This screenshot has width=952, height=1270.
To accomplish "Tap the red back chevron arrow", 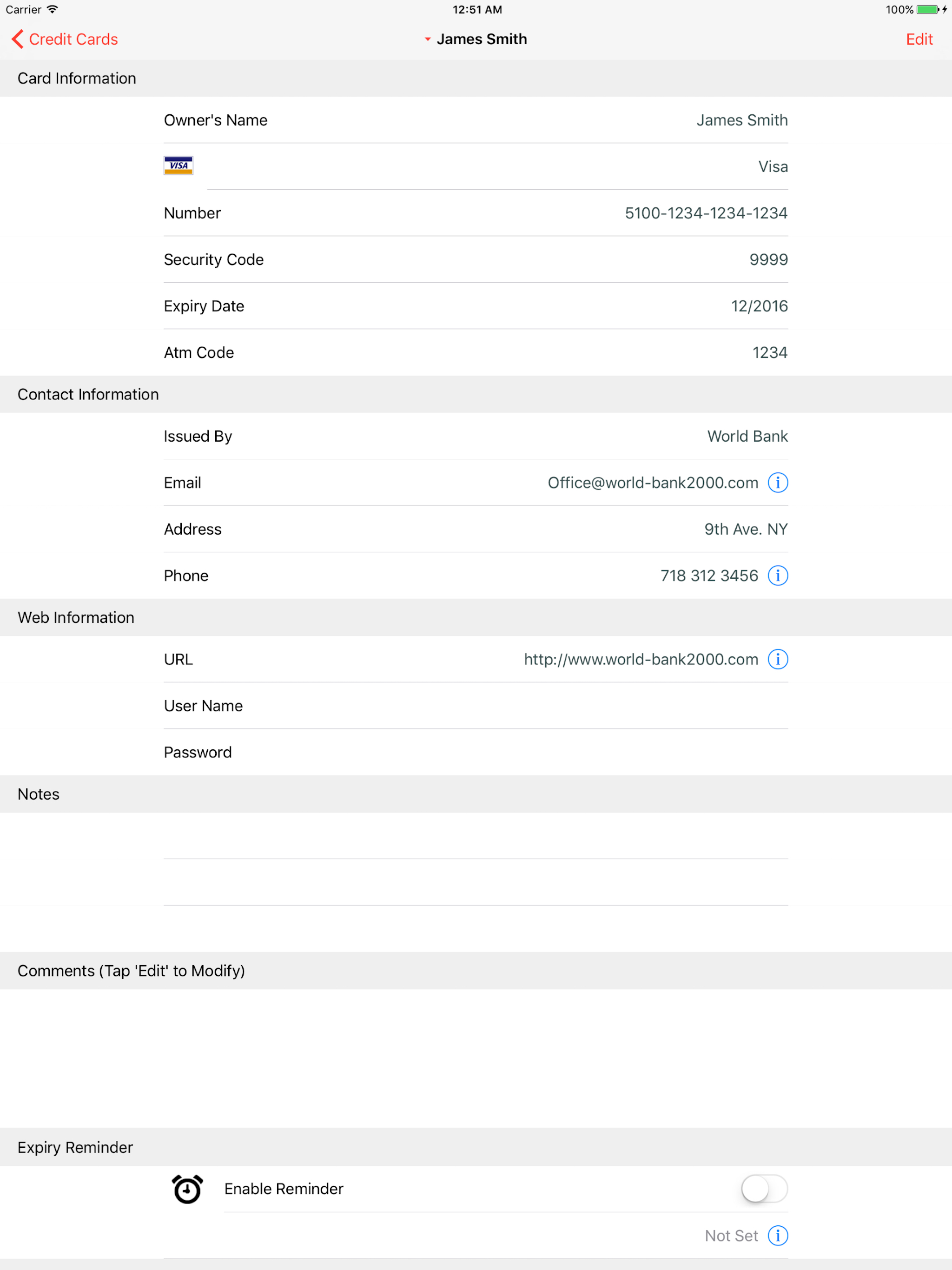I will point(17,39).
